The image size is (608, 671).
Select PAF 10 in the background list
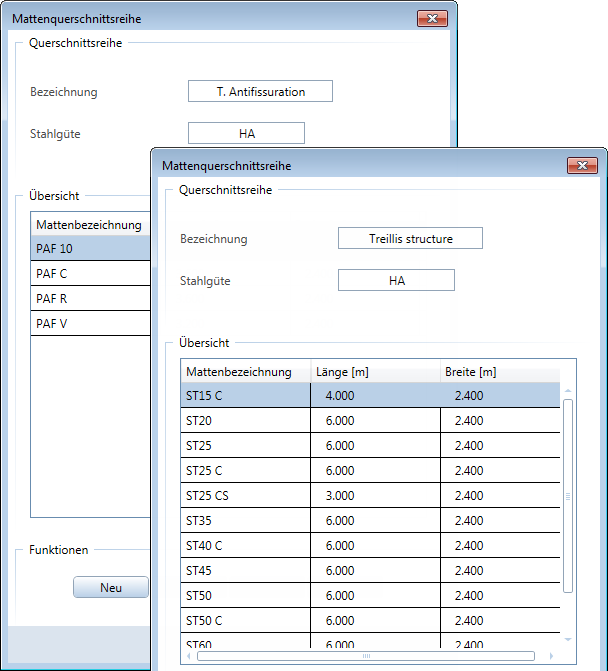pos(88,248)
